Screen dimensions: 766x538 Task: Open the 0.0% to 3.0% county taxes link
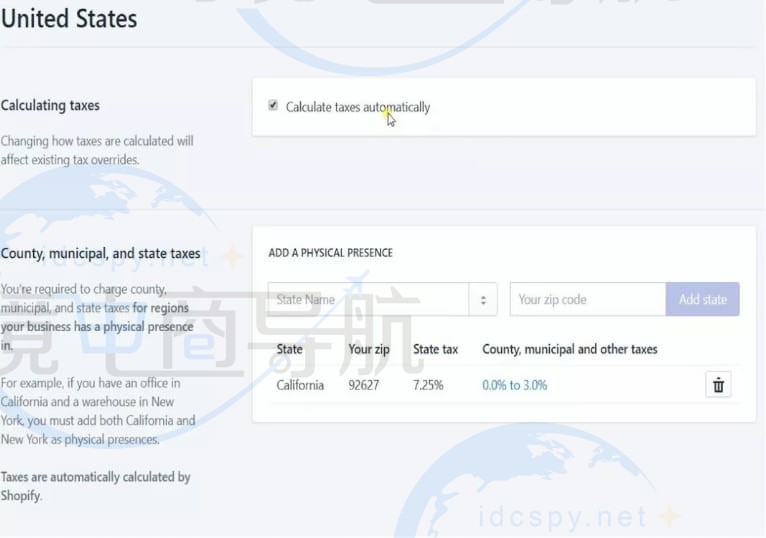coord(514,385)
